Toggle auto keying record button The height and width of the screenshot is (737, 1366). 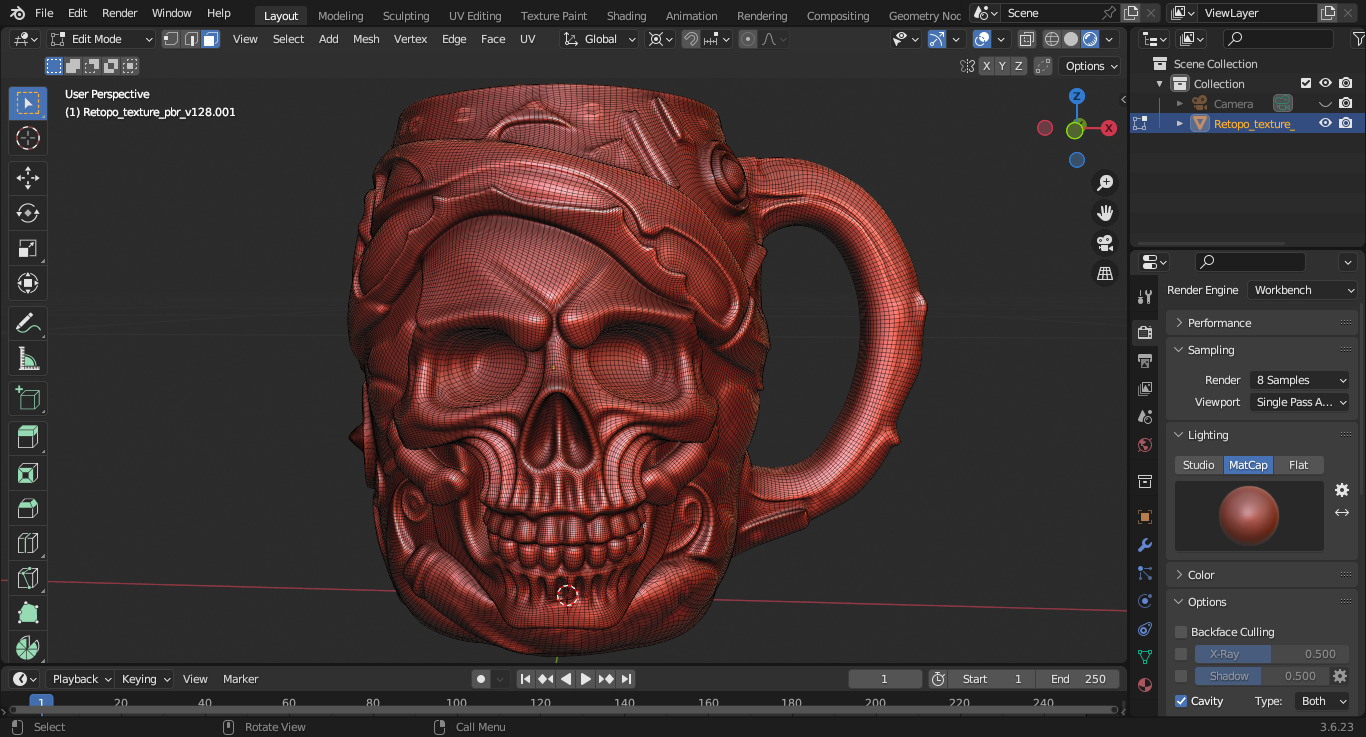(x=481, y=679)
